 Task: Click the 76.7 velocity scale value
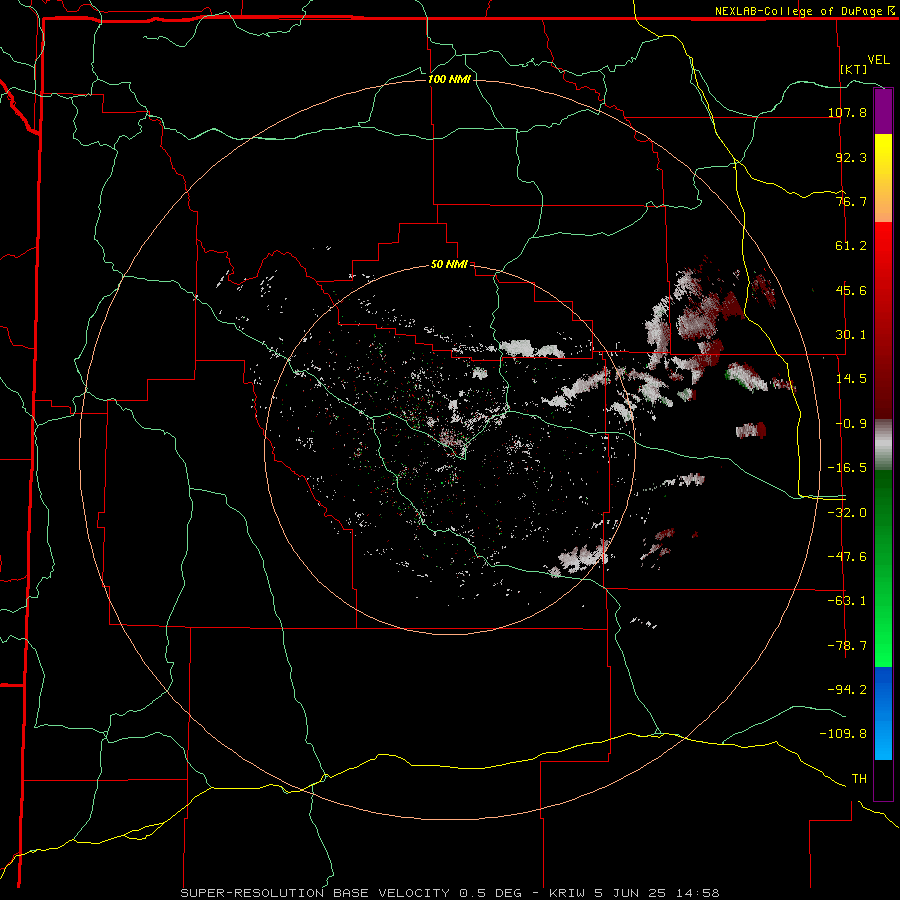851,201
